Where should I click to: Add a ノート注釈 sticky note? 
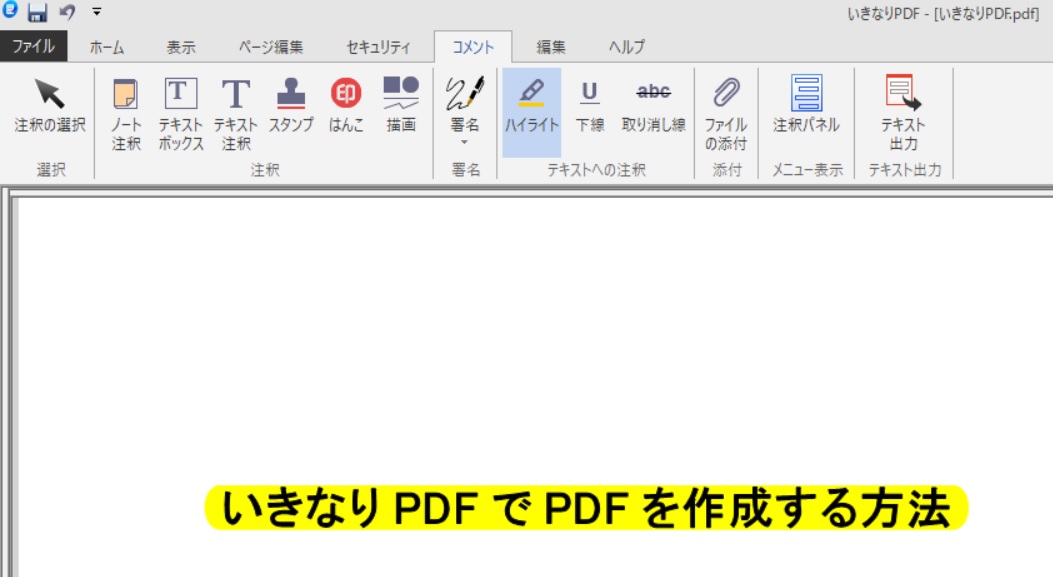126,114
